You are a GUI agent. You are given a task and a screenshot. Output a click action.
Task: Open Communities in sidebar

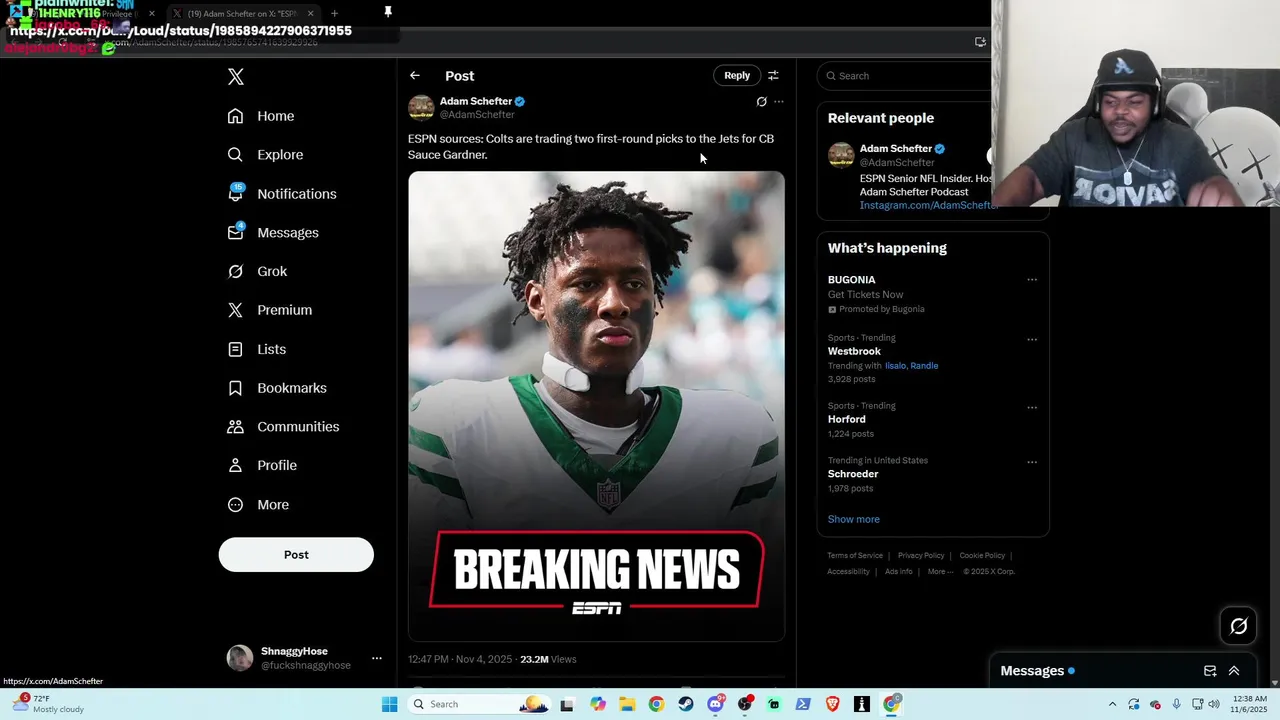click(x=283, y=426)
